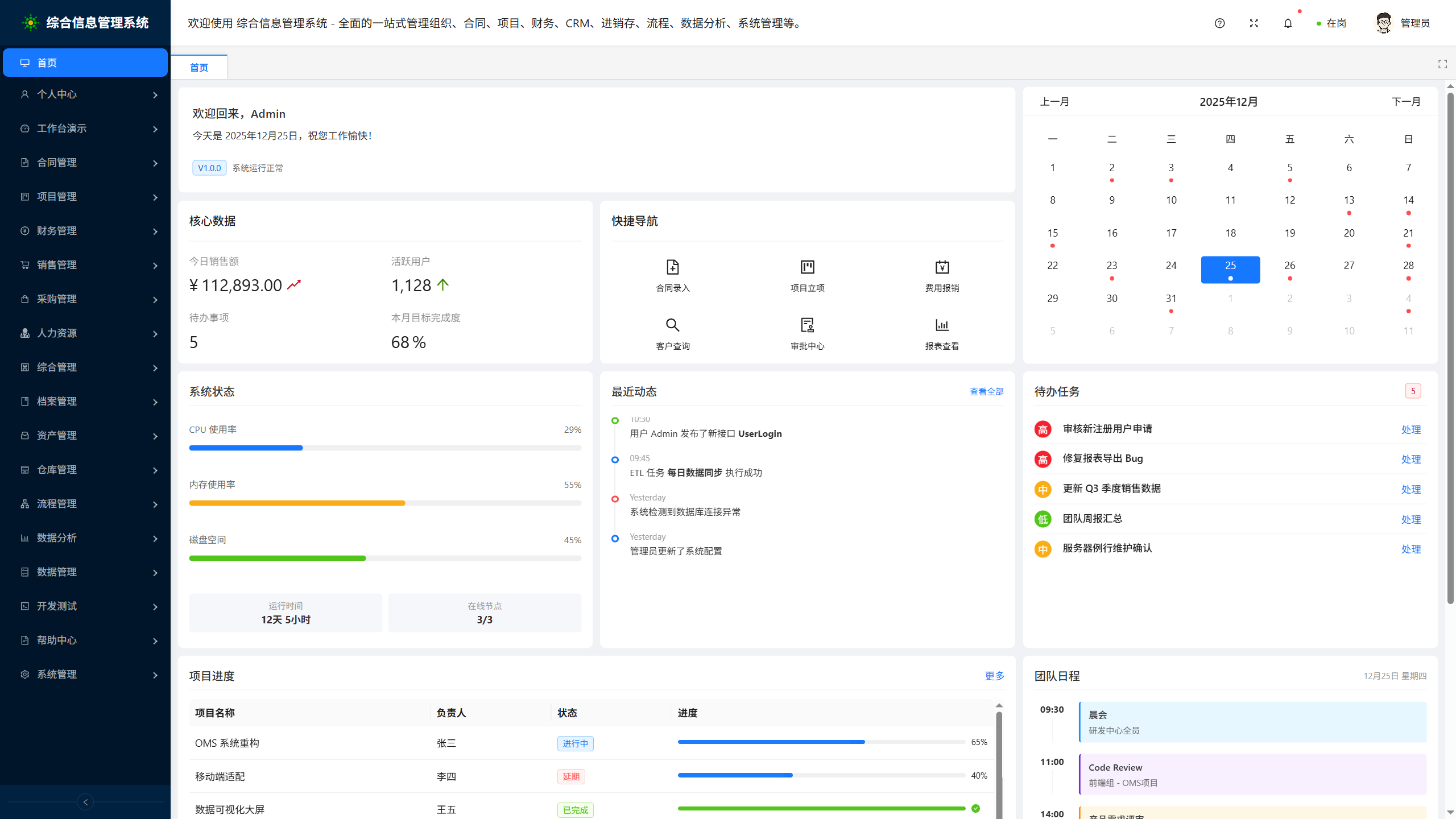This screenshot has height=819, width=1456.
Task: Click the help question mark icon
Action: coord(1219,23)
